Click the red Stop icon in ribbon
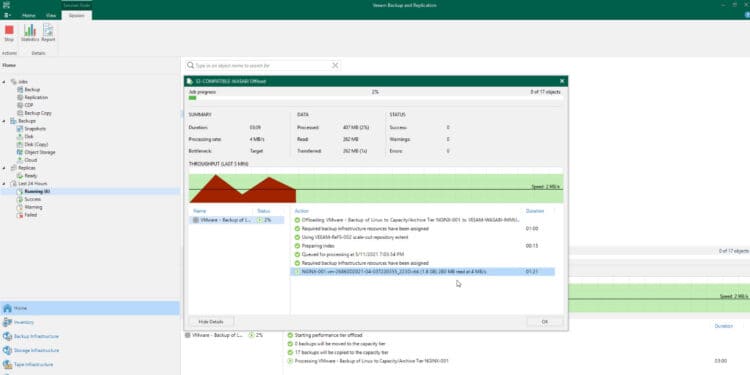This screenshot has width=750, height=375. click(x=9, y=31)
